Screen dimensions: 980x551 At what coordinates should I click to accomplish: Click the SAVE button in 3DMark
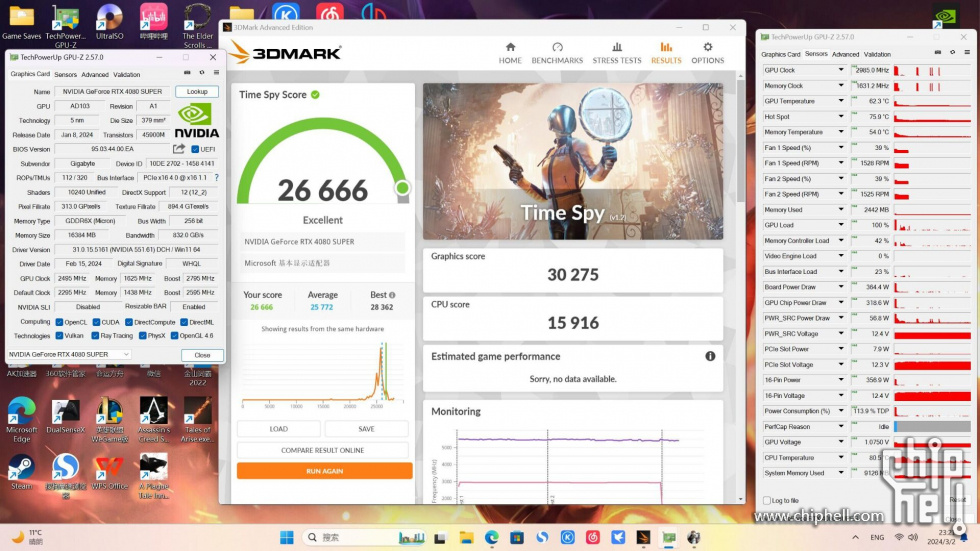point(366,429)
